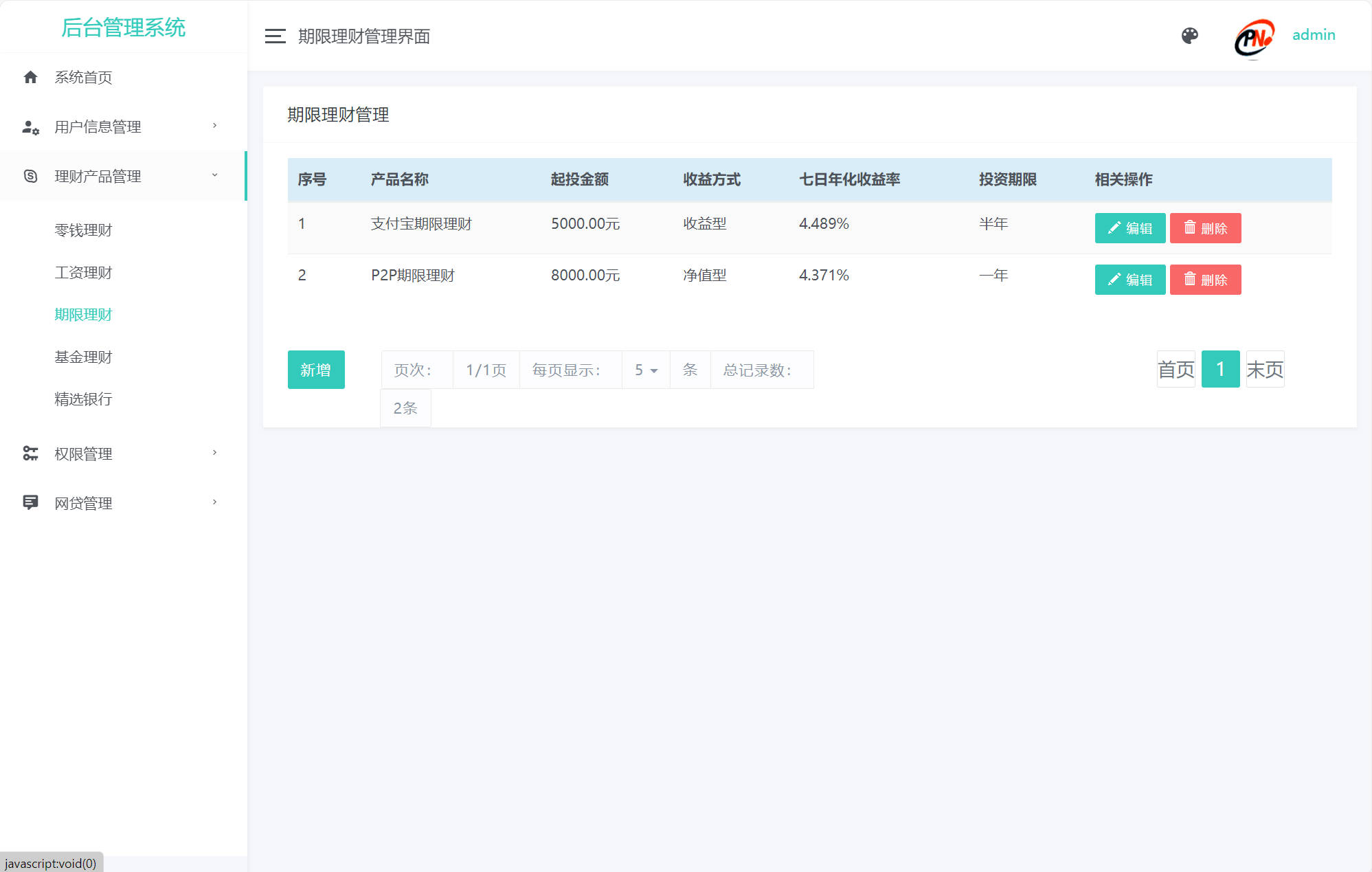Viewport: 1372px width, 872px height.
Task: Open the sidebar hamburger menu icon
Action: point(274,36)
